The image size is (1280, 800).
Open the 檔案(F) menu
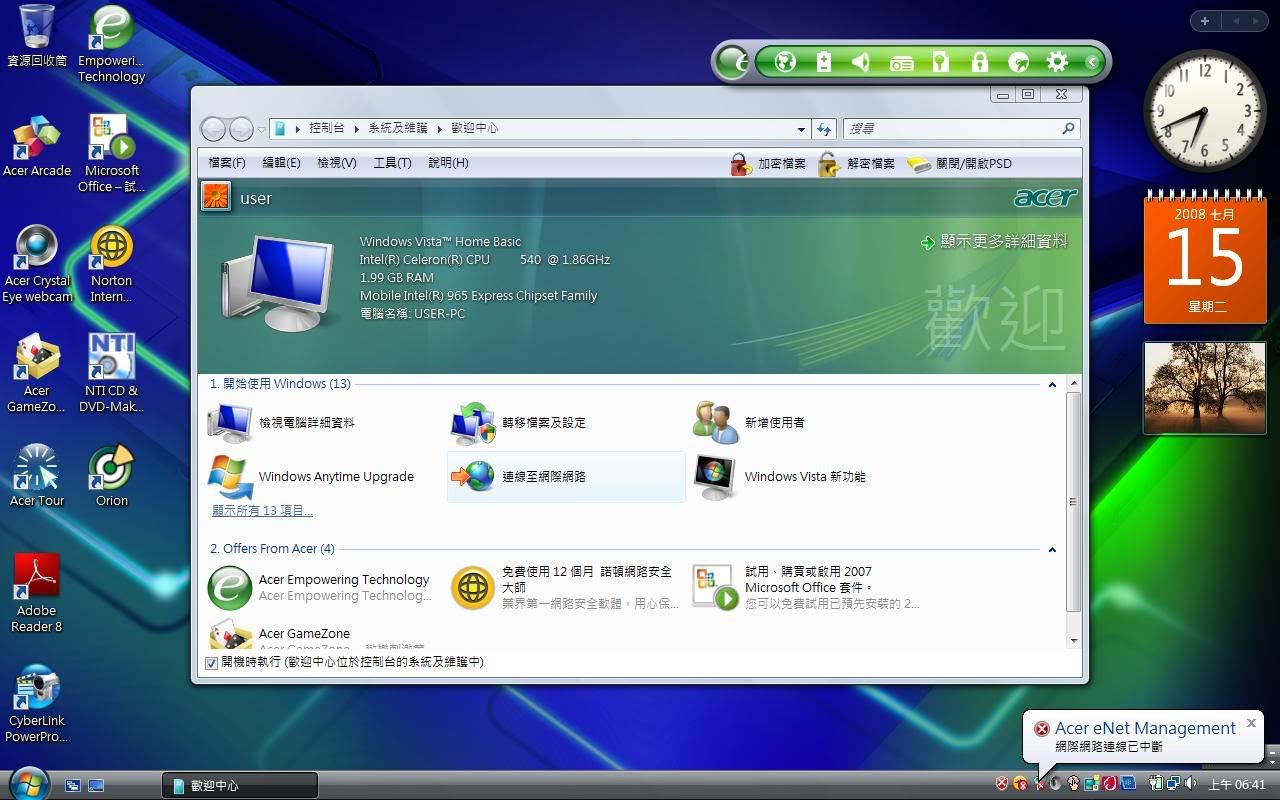[226, 163]
